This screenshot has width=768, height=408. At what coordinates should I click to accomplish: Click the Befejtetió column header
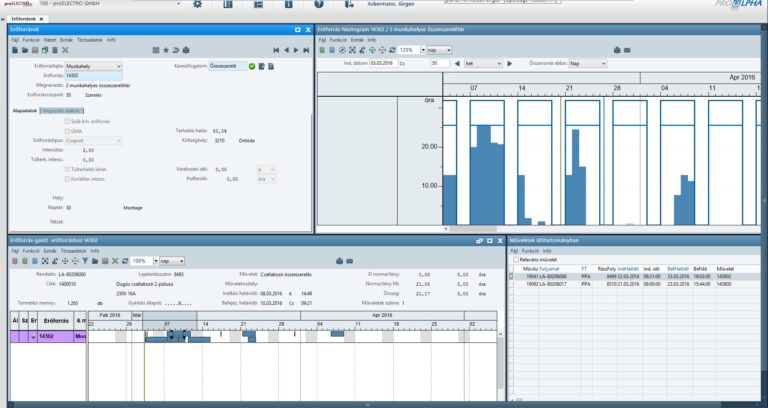pos(677,268)
